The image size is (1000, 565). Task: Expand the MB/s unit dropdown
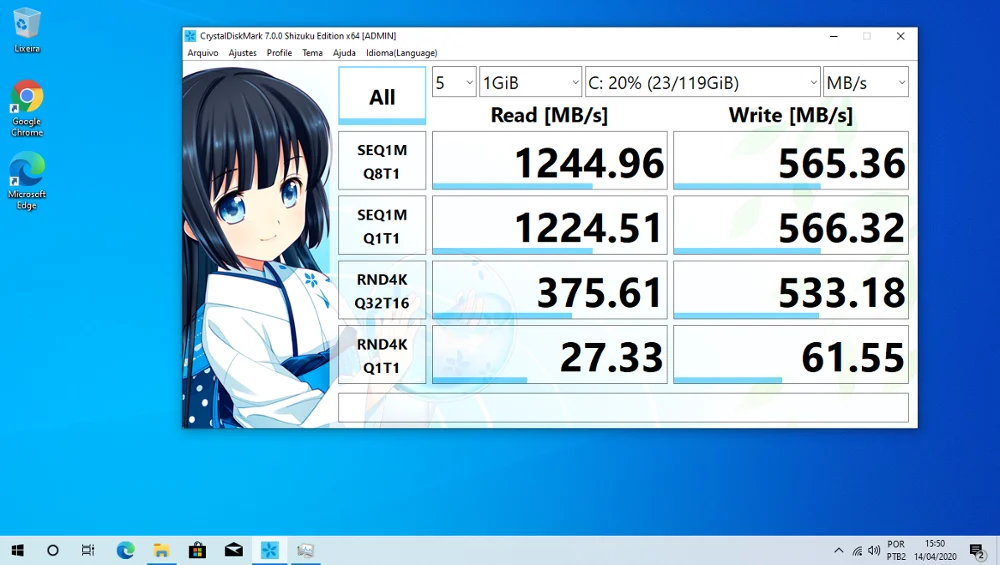click(x=866, y=82)
